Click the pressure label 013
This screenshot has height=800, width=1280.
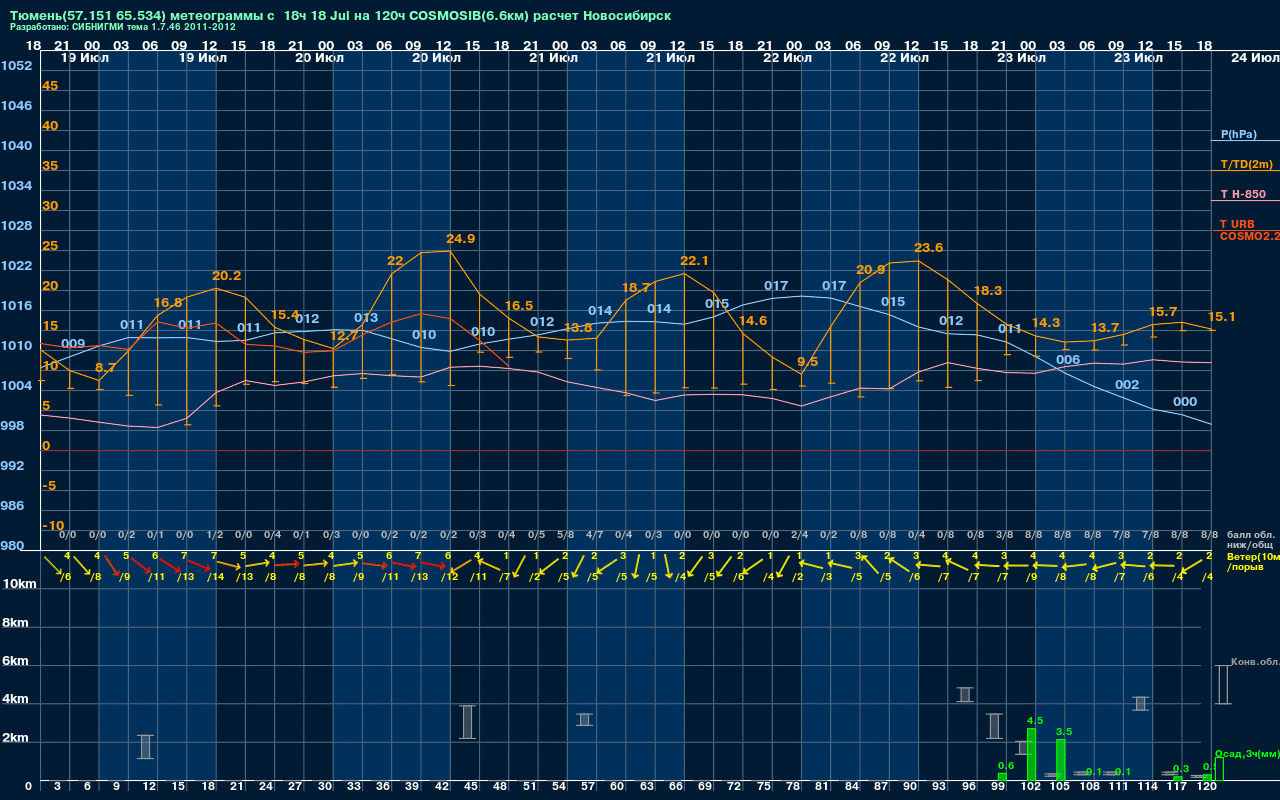click(x=366, y=318)
